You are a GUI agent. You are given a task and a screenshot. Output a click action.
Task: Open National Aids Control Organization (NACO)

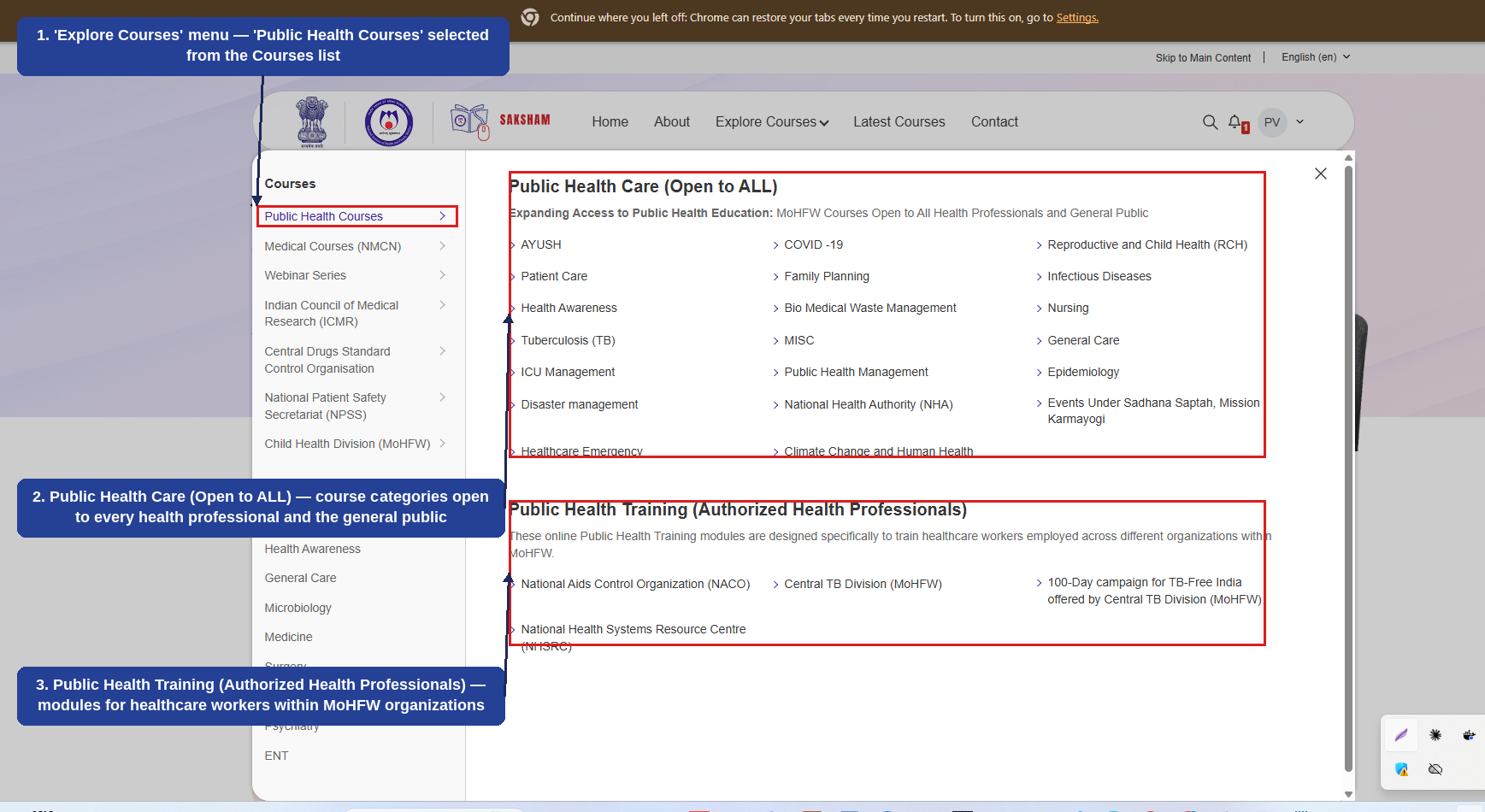(635, 584)
